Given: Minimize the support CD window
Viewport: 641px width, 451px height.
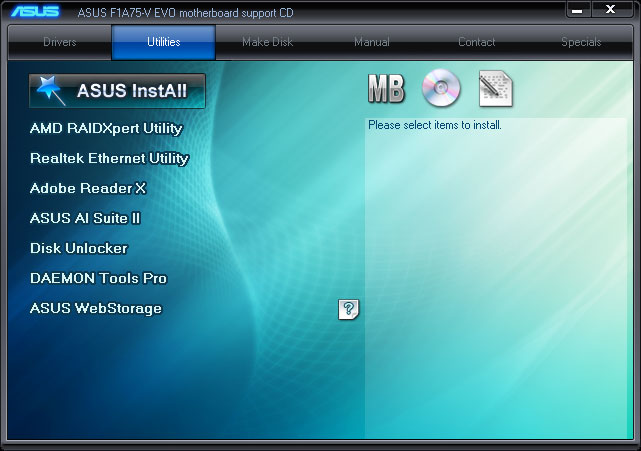Looking at the screenshot, I should click(577, 10).
